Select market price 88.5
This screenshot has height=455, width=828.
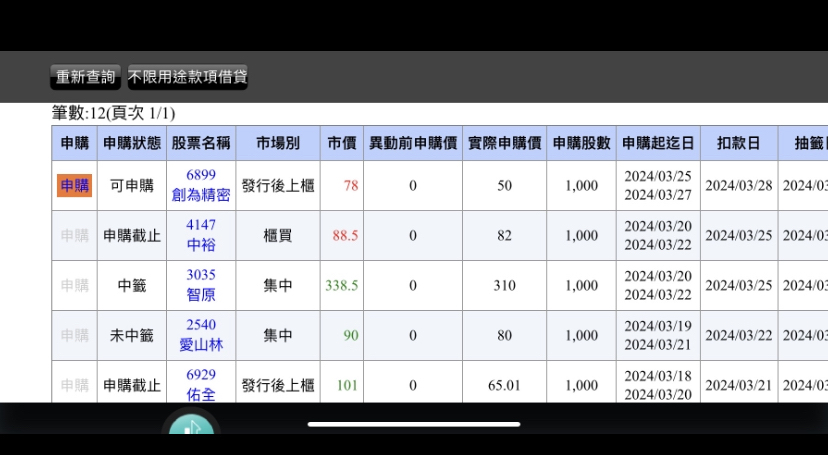tap(345, 235)
